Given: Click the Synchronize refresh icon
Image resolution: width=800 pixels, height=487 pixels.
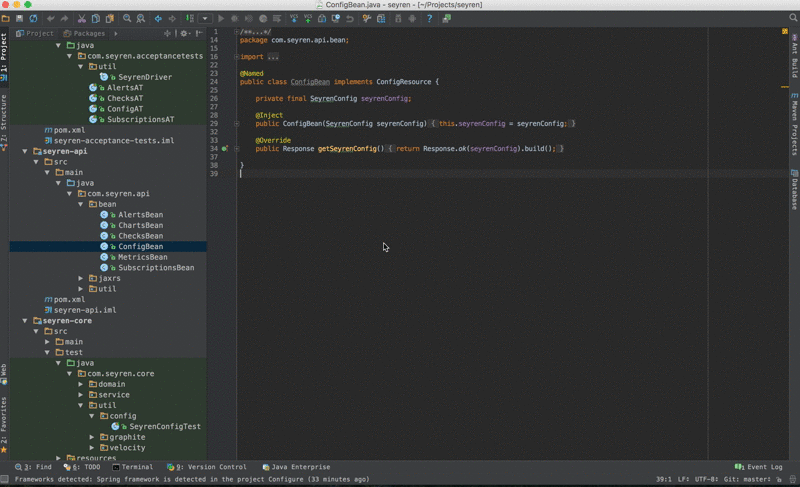Looking at the screenshot, I should point(33,18).
